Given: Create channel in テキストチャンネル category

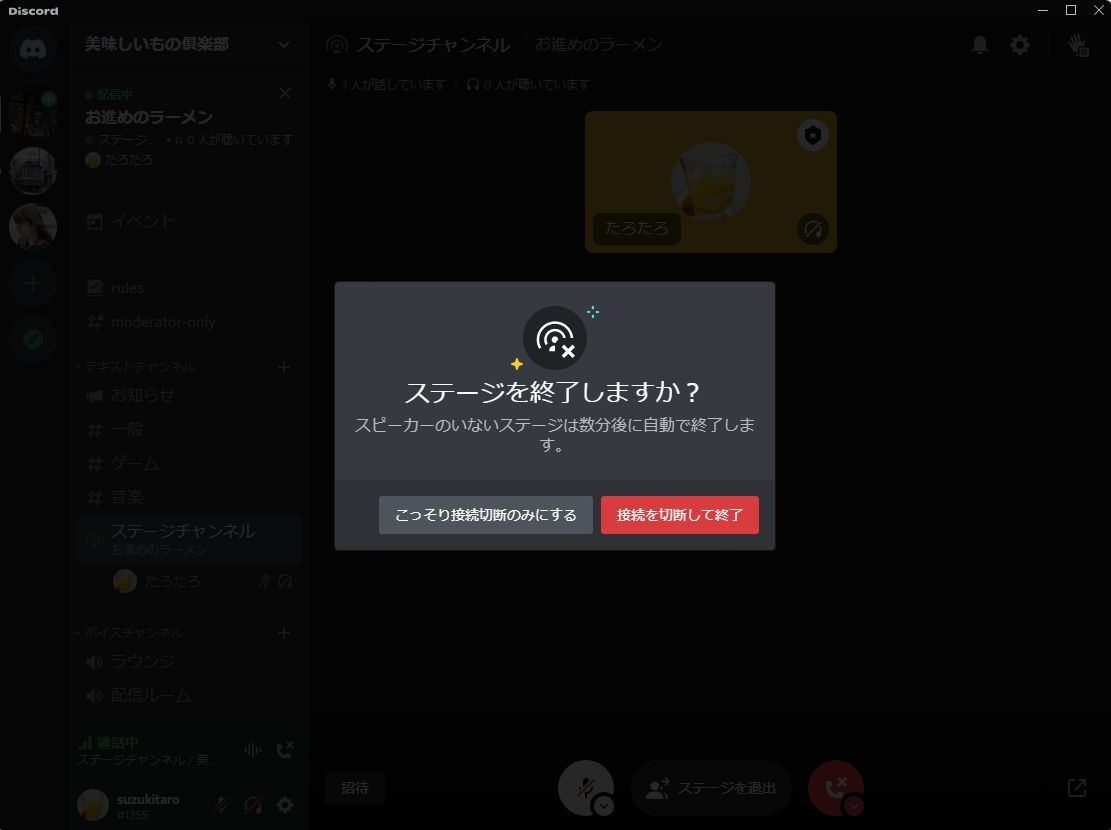Looking at the screenshot, I should [283, 367].
